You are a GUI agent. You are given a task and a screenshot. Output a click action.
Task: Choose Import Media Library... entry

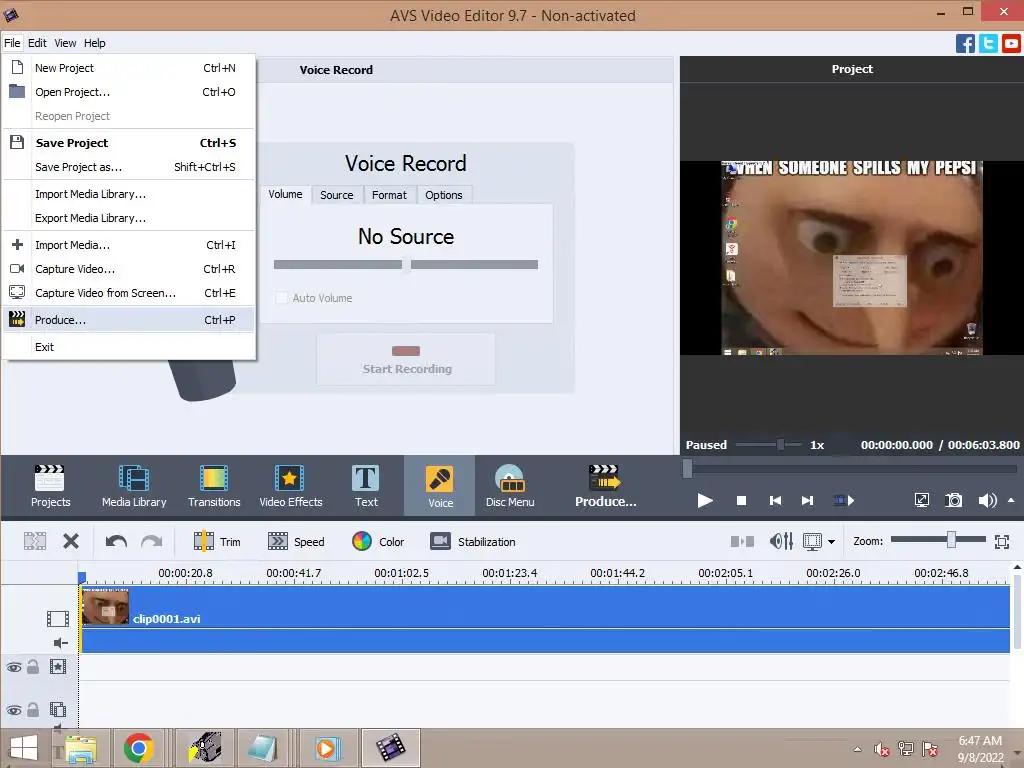coord(129,194)
